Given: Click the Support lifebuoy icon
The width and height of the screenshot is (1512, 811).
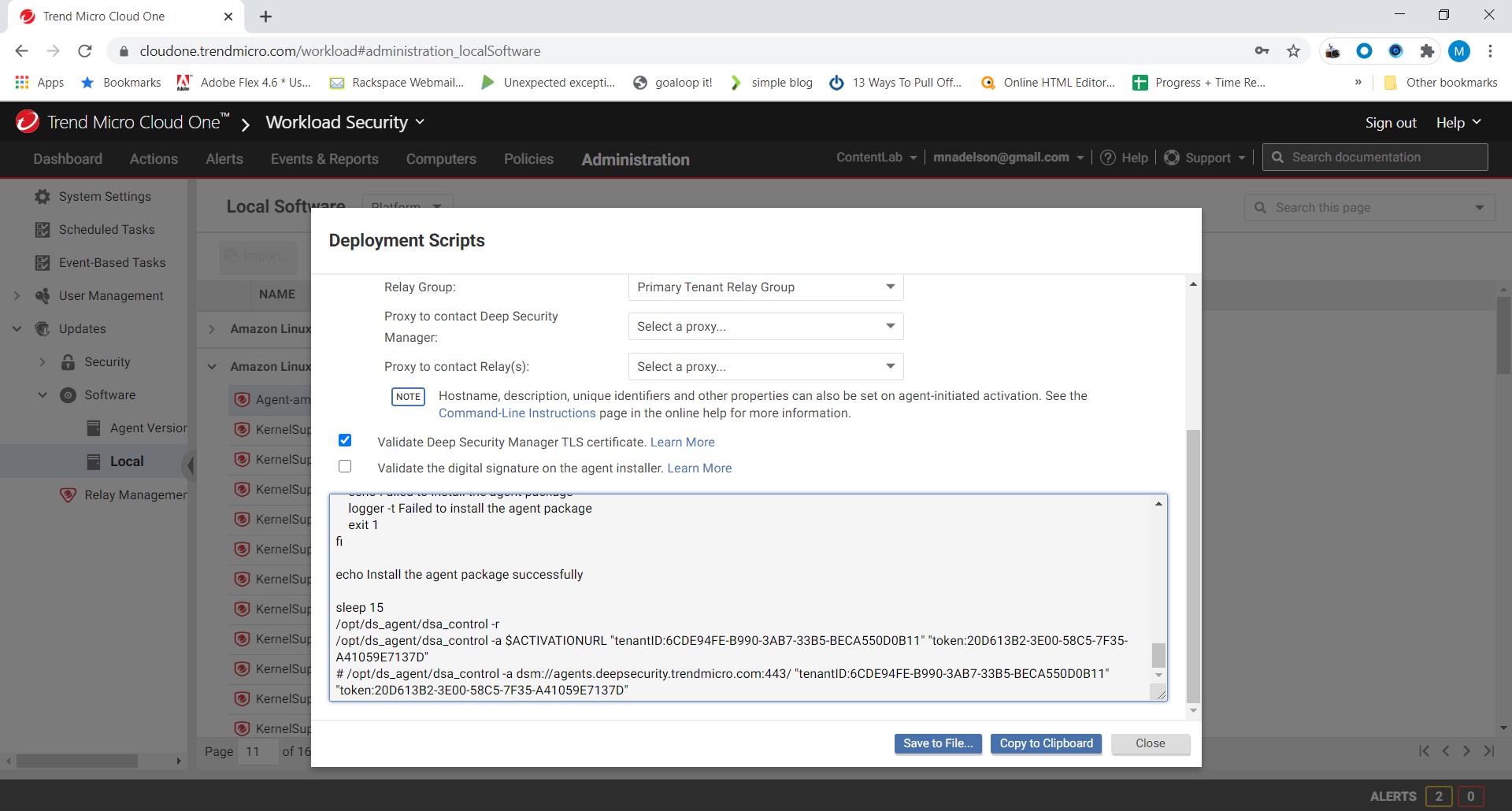Looking at the screenshot, I should coord(1172,157).
